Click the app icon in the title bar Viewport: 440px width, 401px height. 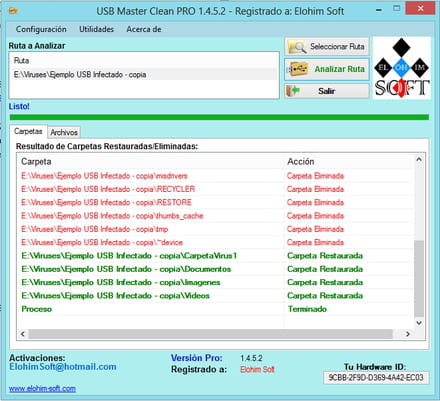click(x=13, y=11)
